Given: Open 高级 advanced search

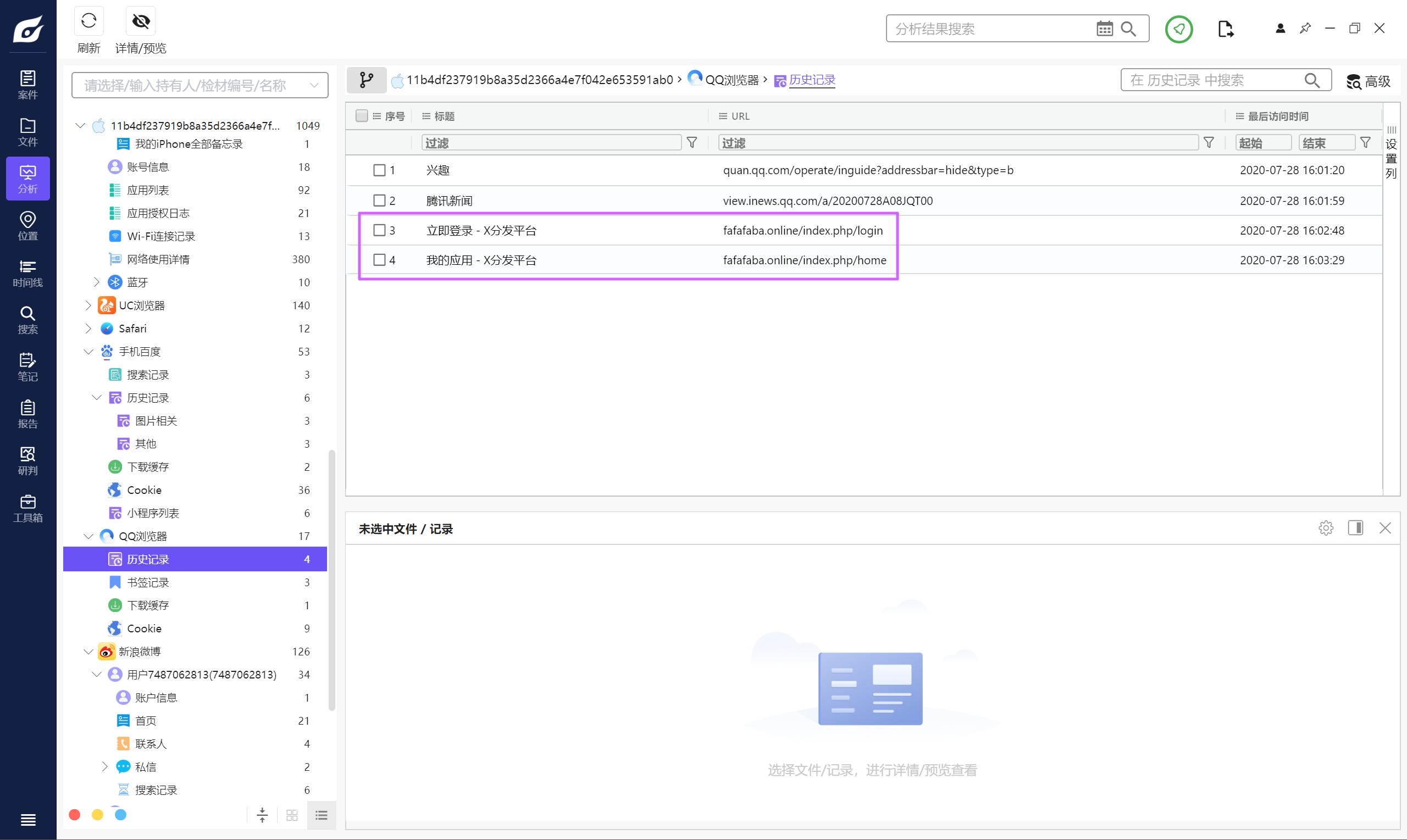Looking at the screenshot, I should [x=1368, y=81].
